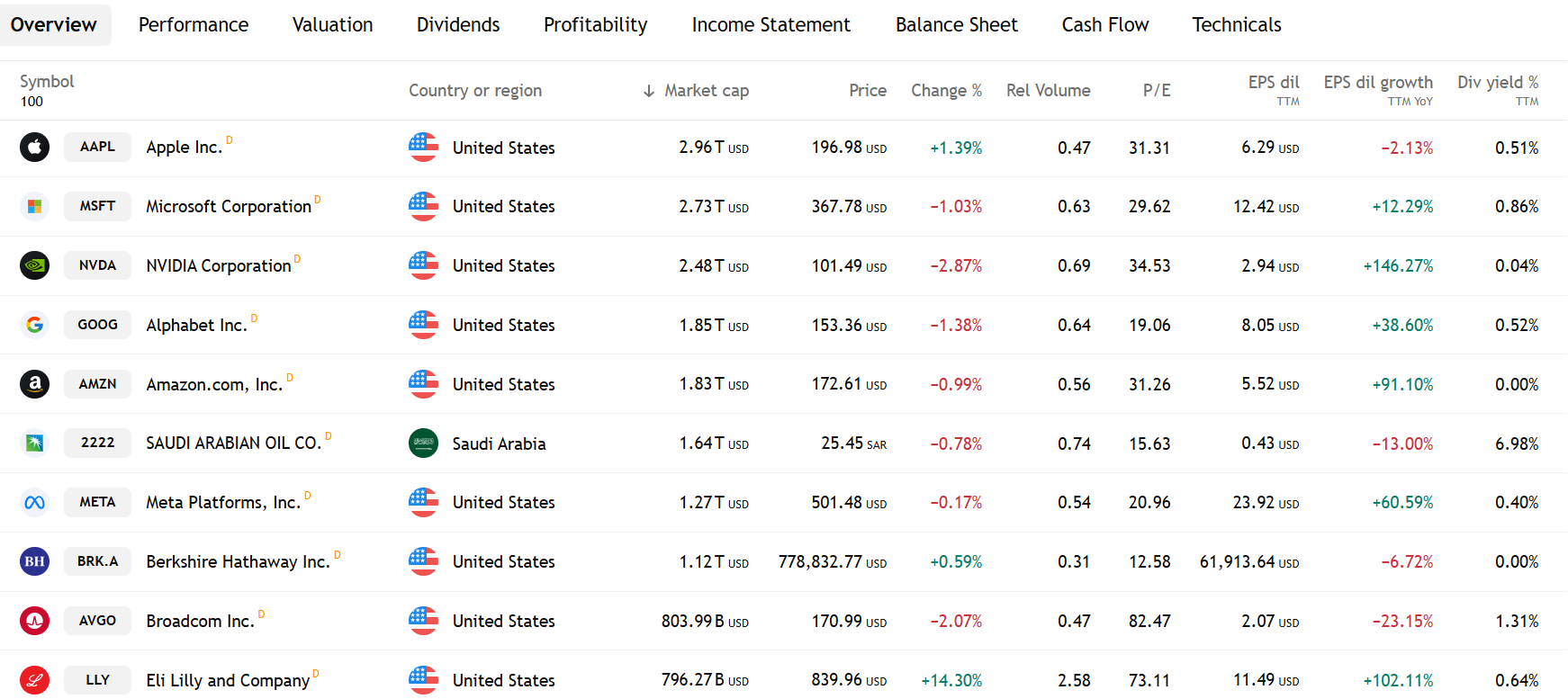1568x699 pixels.
Task: Switch to the Performance tab
Action: tap(194, 25)
